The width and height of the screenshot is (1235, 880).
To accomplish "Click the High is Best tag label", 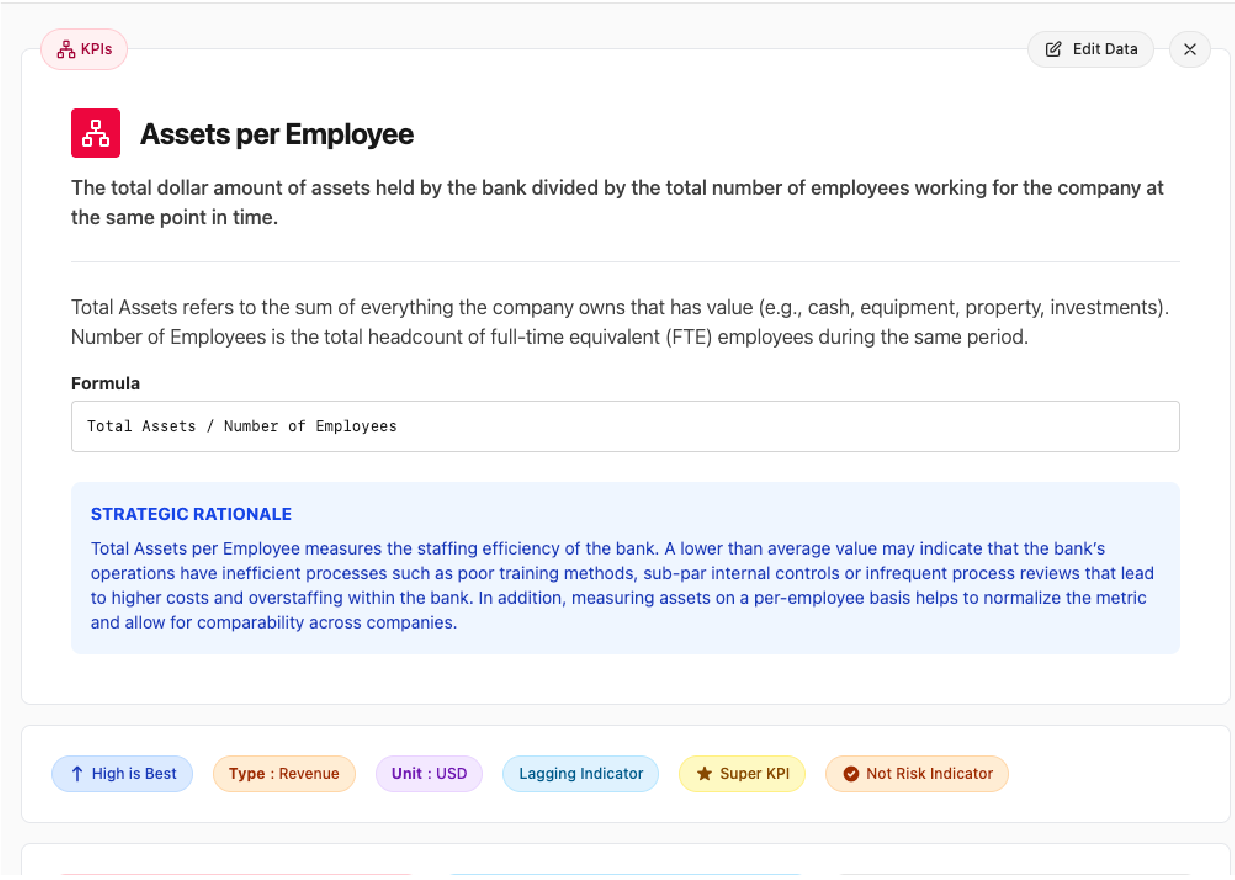I will point(134,774).
